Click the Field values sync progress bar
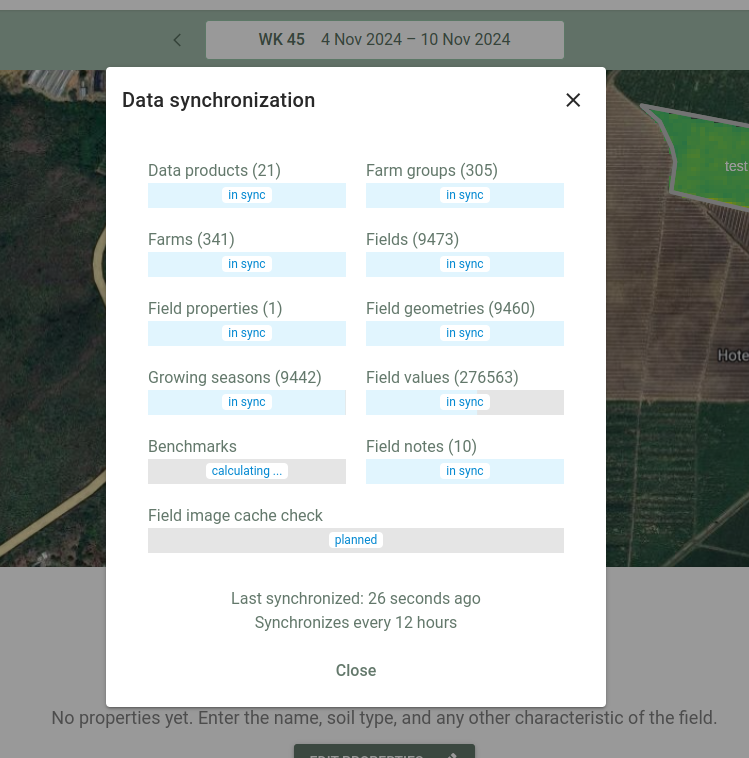 pos(464,402)
